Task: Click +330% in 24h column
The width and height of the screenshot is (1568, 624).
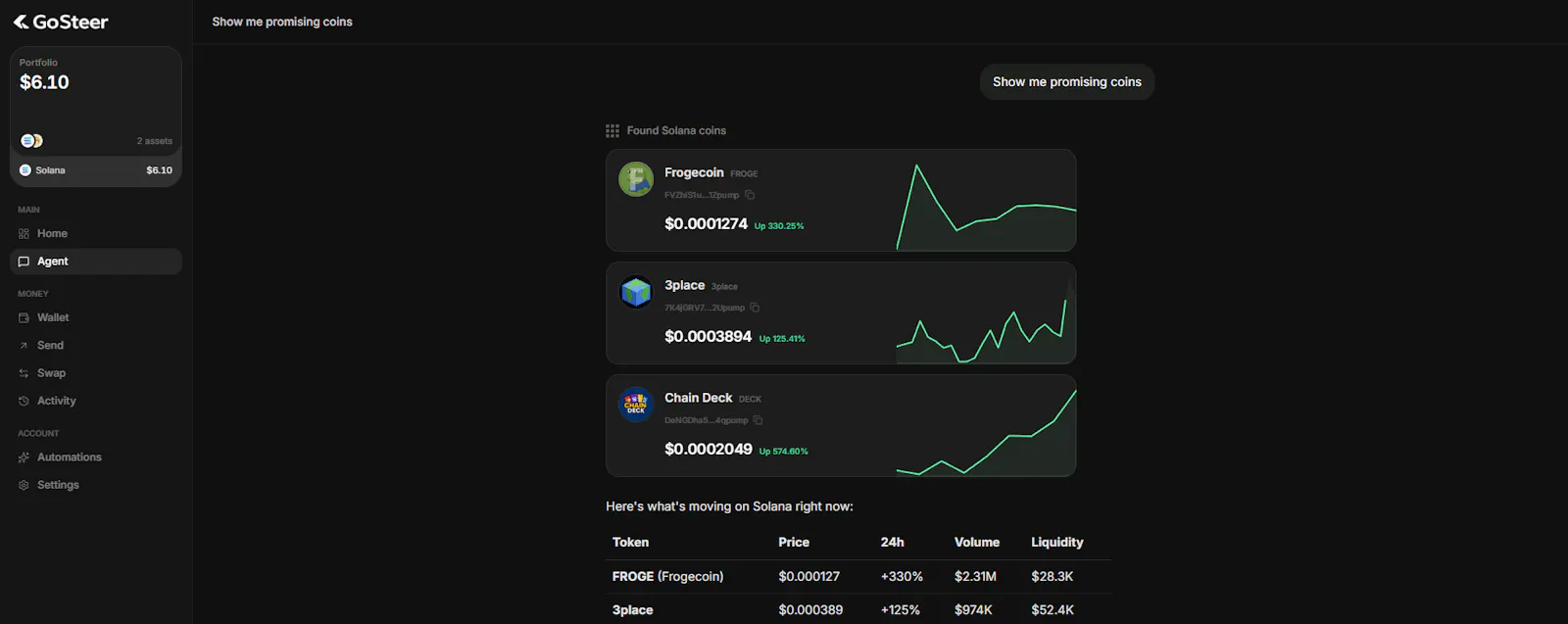Action: coord(902,577)
